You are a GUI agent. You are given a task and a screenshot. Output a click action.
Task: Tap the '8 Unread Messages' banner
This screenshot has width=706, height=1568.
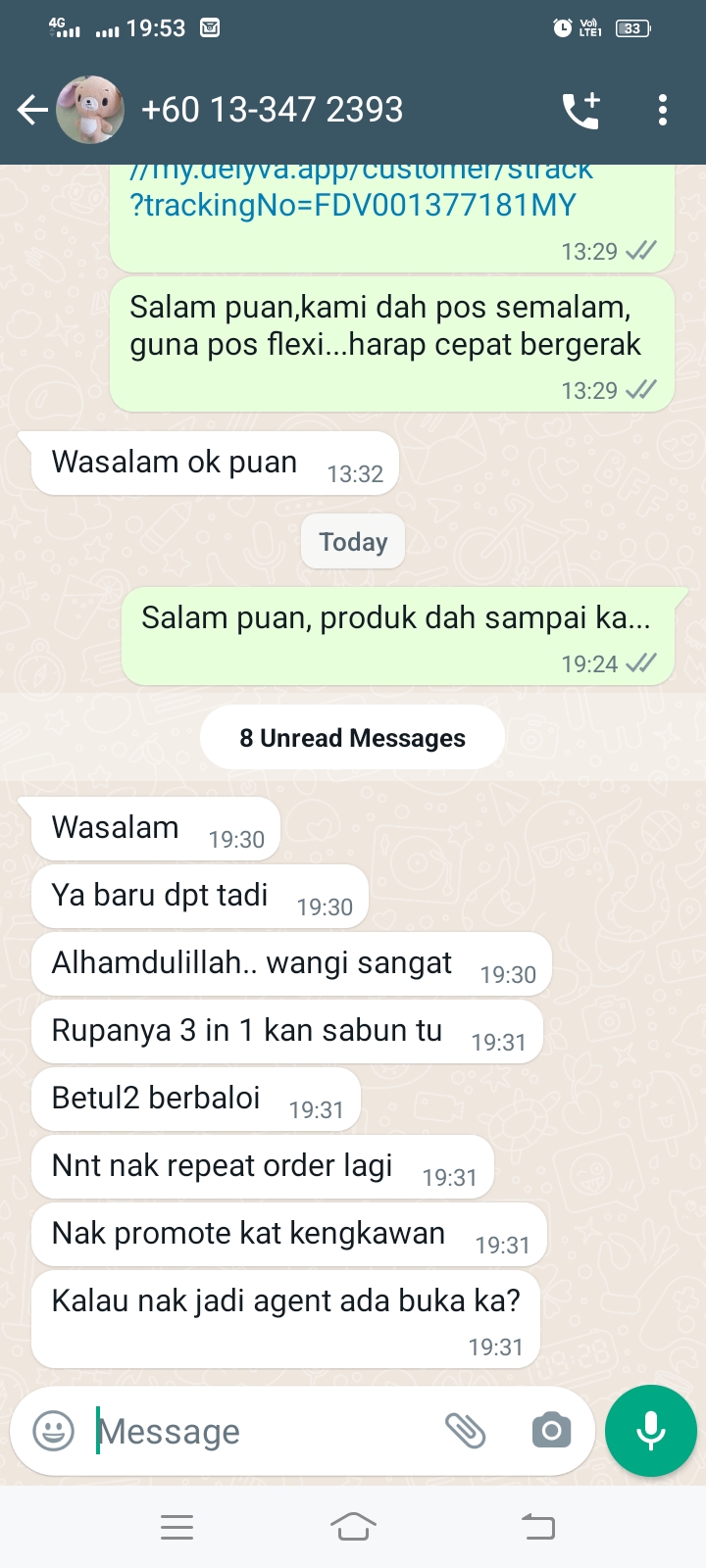click(x=353, y=738)
